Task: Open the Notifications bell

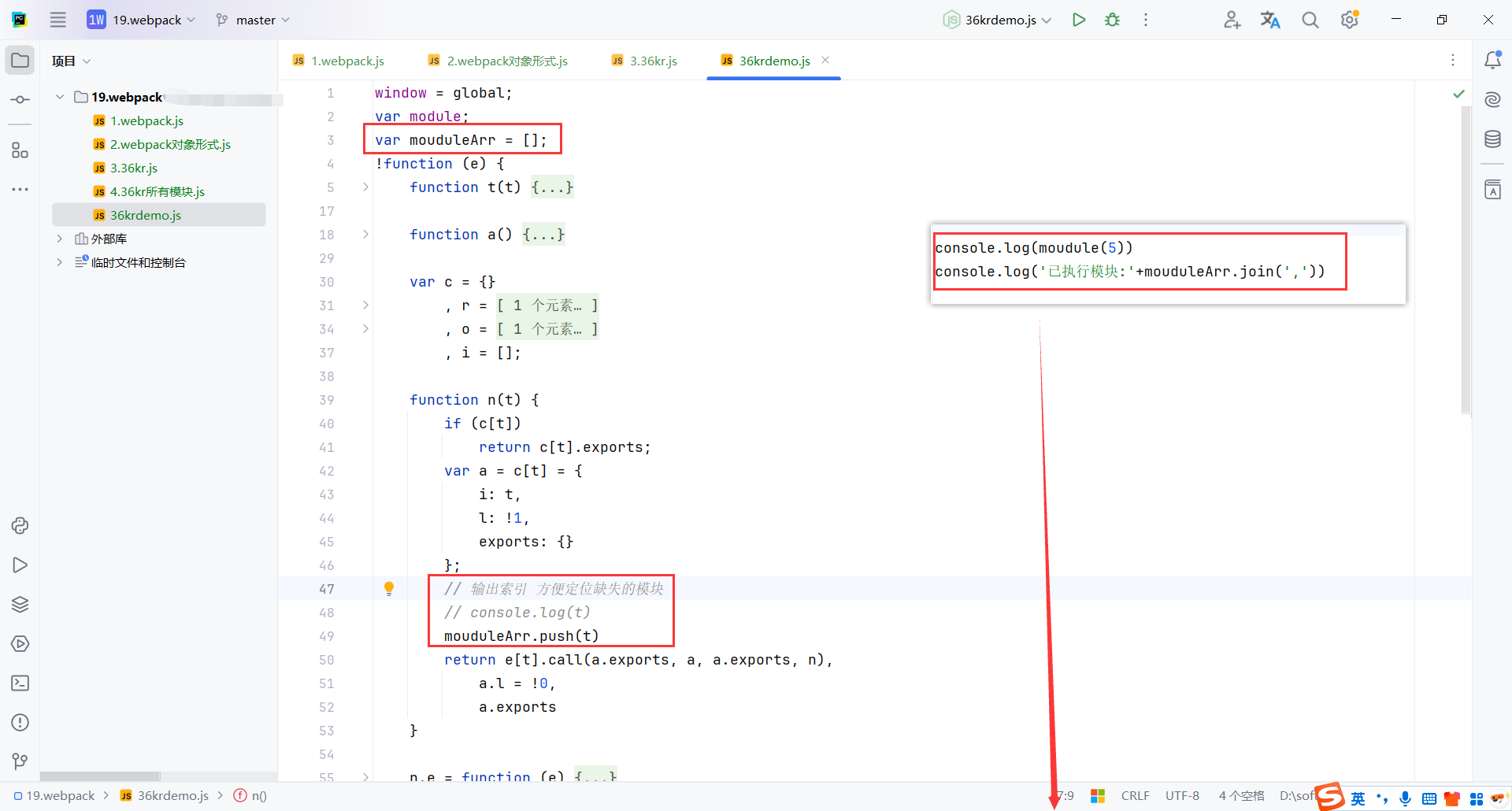Action: 1493,59
